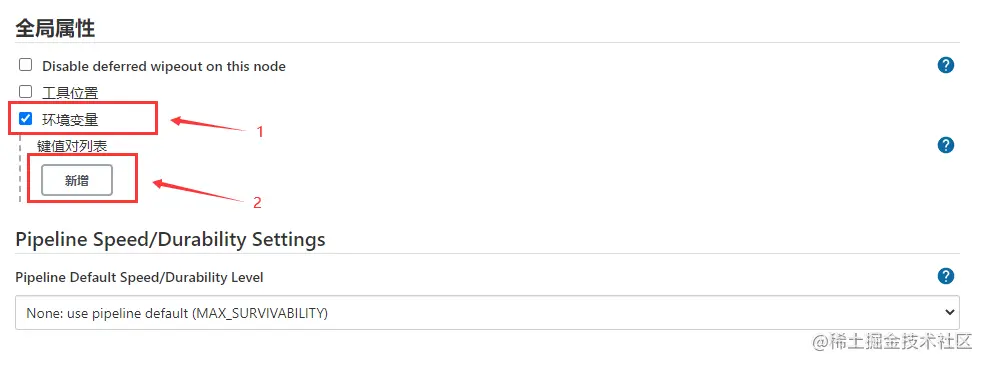The height and width of the screenshot is (365, 986).
Task: Open the Pipeline durability level dropdown
Action: (x=487, y=313)
